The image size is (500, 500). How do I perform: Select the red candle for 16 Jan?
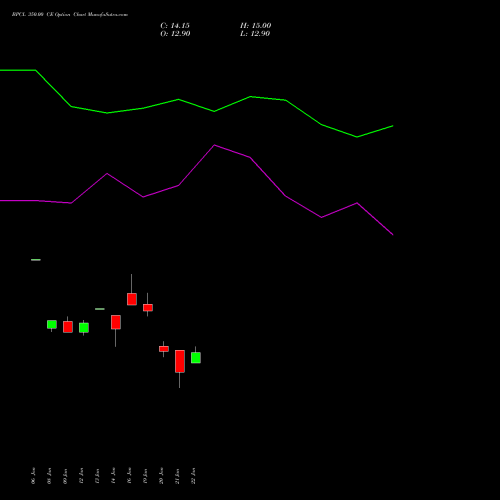(132, 299)
